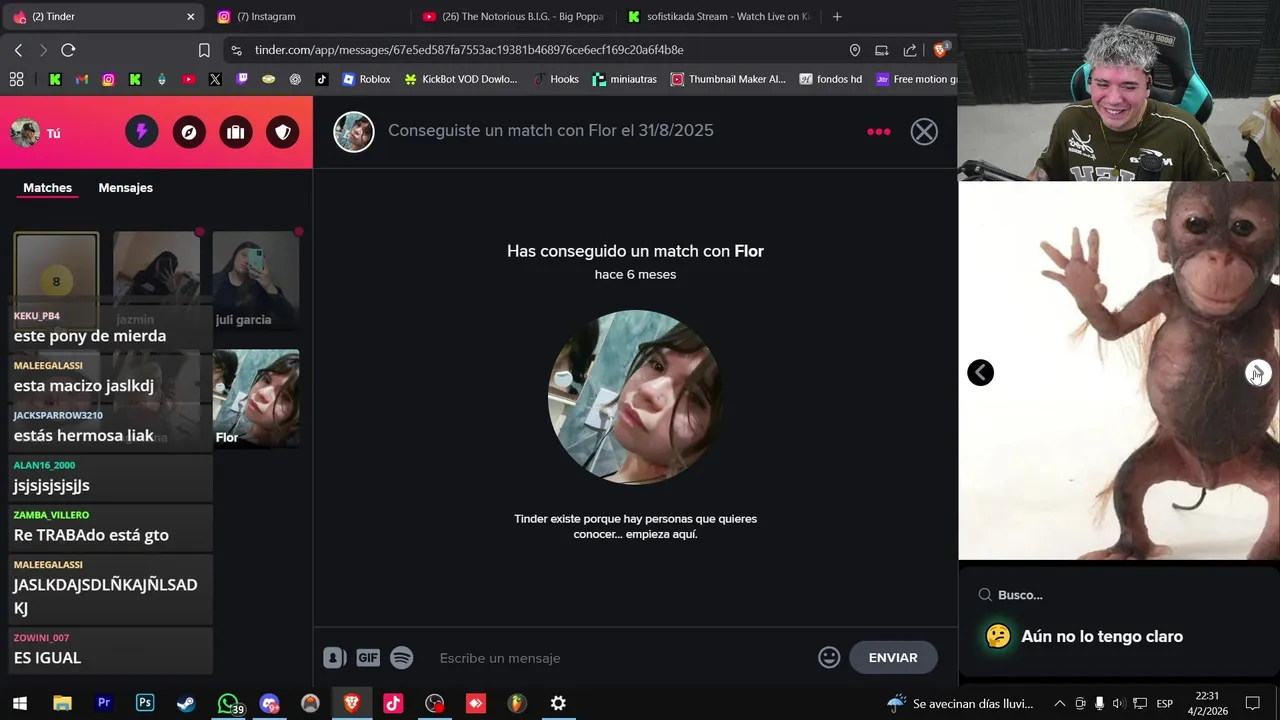Open the KickBot VOD Downloader bookmark
1280x720 pixels.
(461, 79)
